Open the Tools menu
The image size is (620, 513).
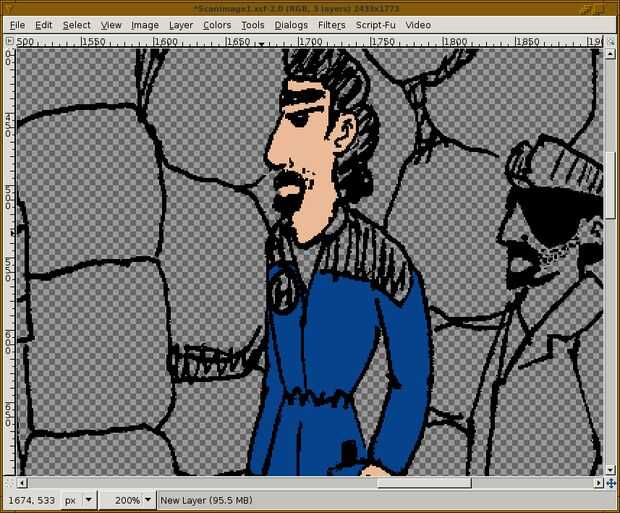click(x=253, y=25)
